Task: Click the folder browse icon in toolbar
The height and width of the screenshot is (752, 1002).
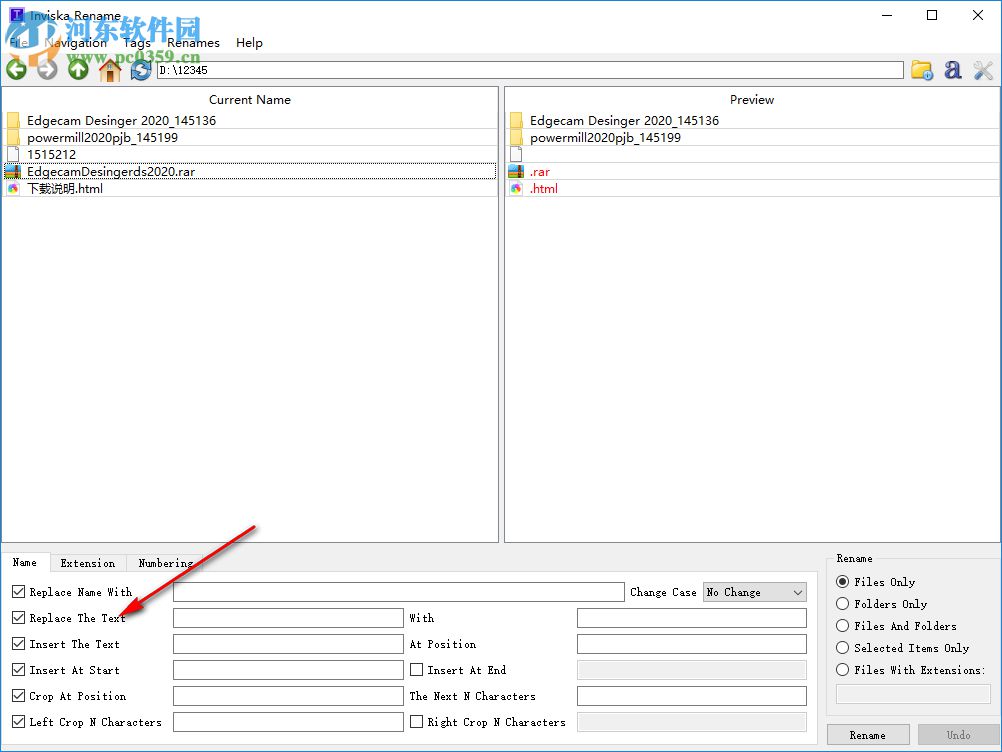Action: click(921, 70)
